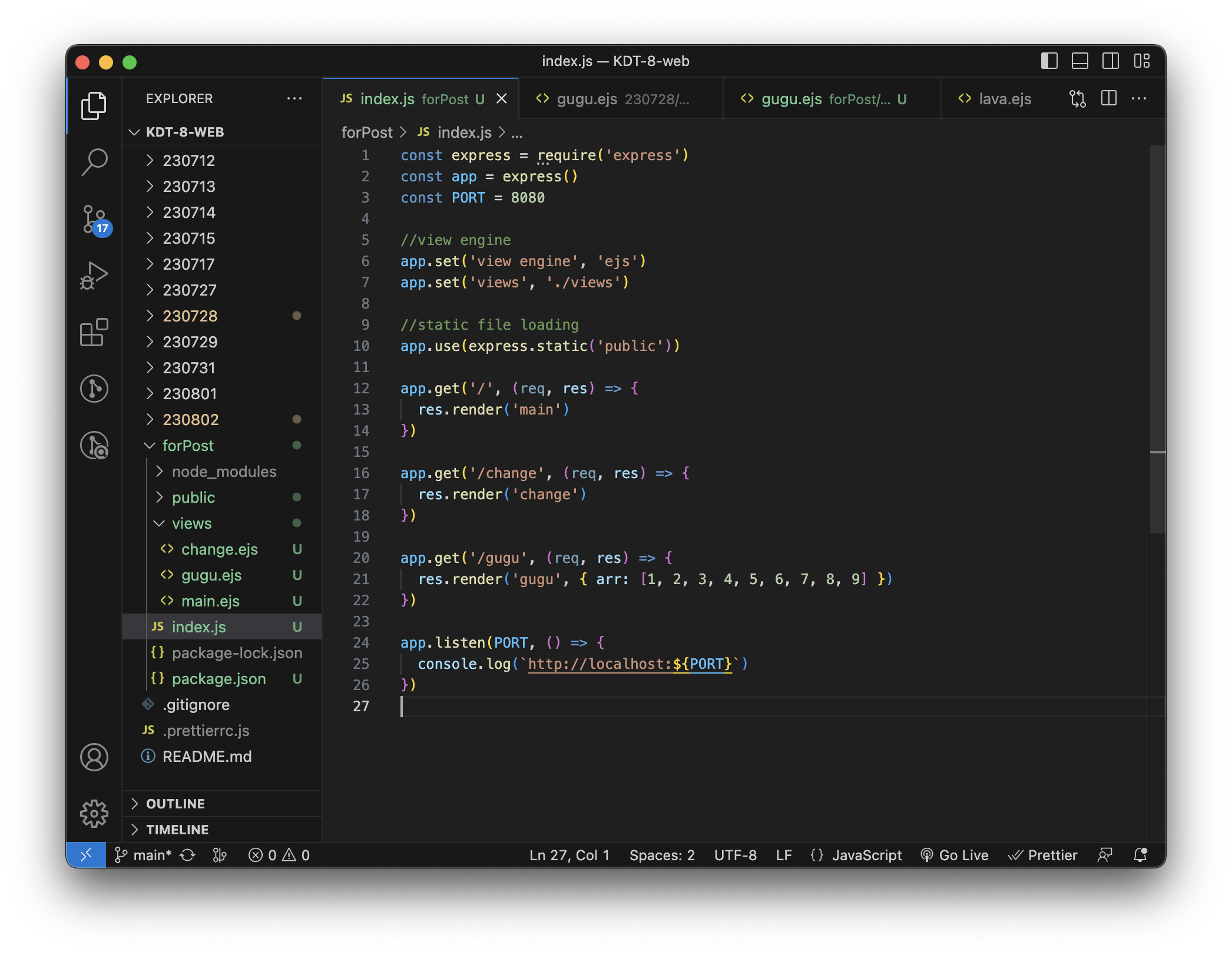Close the index.js tab

point(502,99)
